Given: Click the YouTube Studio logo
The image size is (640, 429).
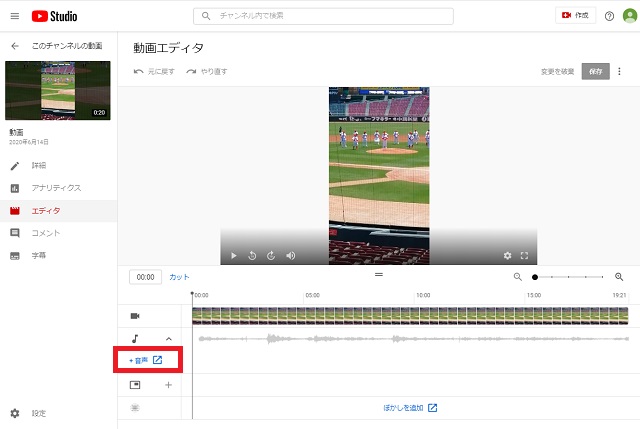Looking at the screenshot, I should pos(55,16).
